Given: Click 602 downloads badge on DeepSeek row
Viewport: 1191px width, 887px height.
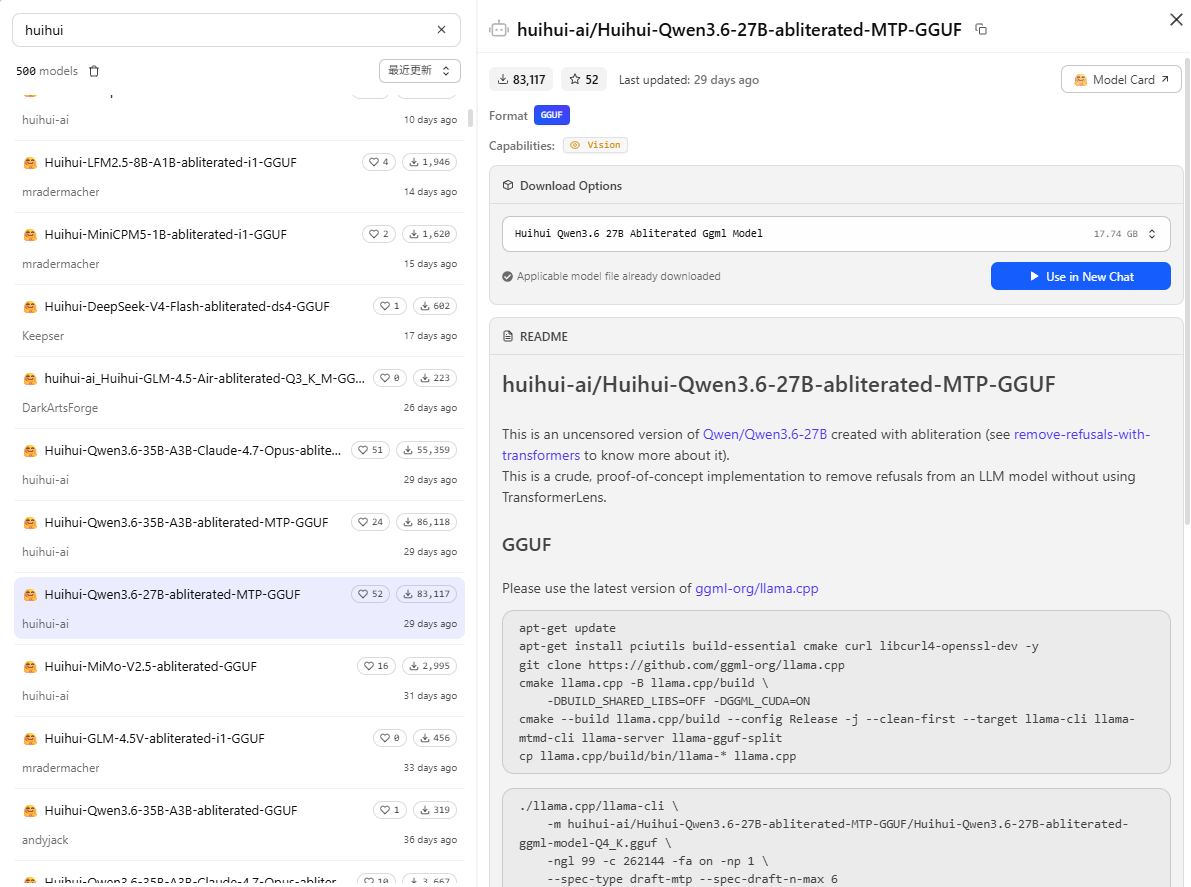Looking at the screenshot, I should [x=434, y=306].
